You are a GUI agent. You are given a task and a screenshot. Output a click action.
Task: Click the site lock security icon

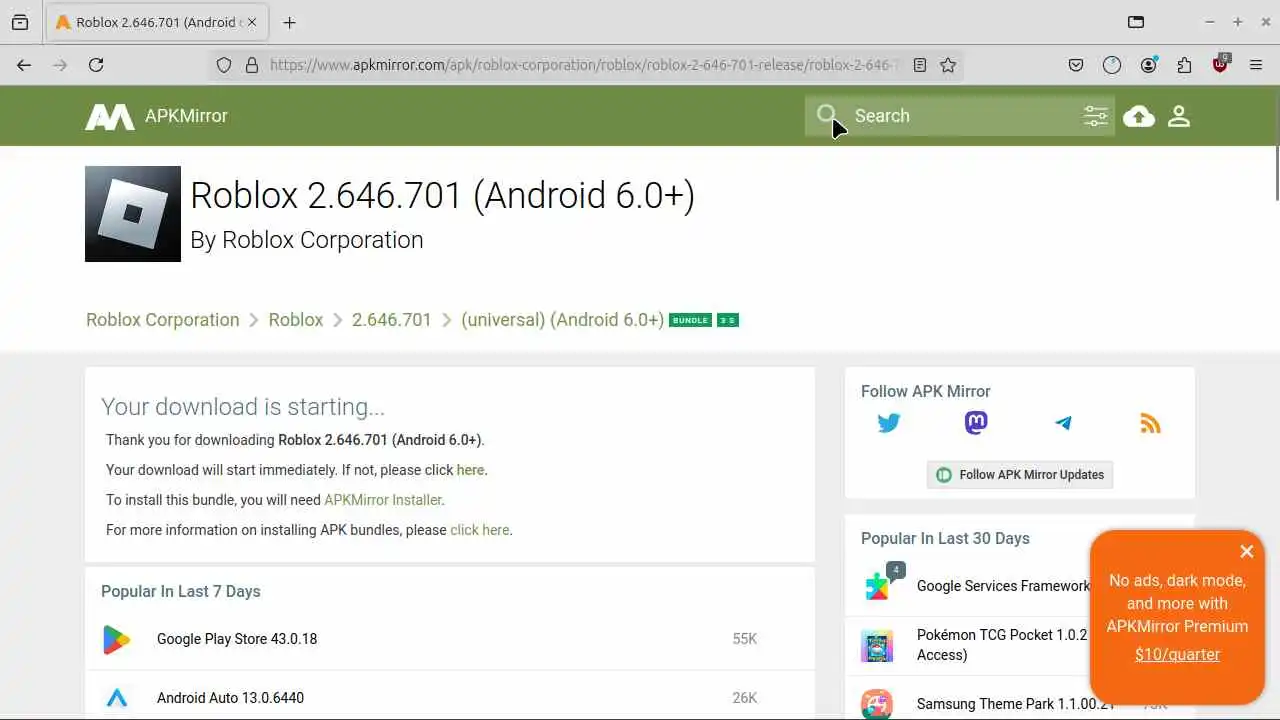(252, 65)
